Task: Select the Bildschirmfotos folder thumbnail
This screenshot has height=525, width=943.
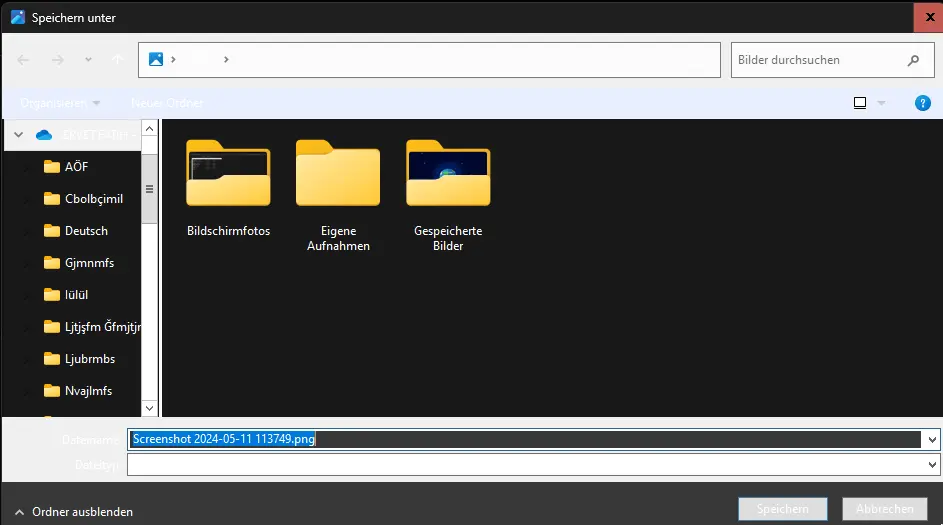Action: click(x=229, y=173)
